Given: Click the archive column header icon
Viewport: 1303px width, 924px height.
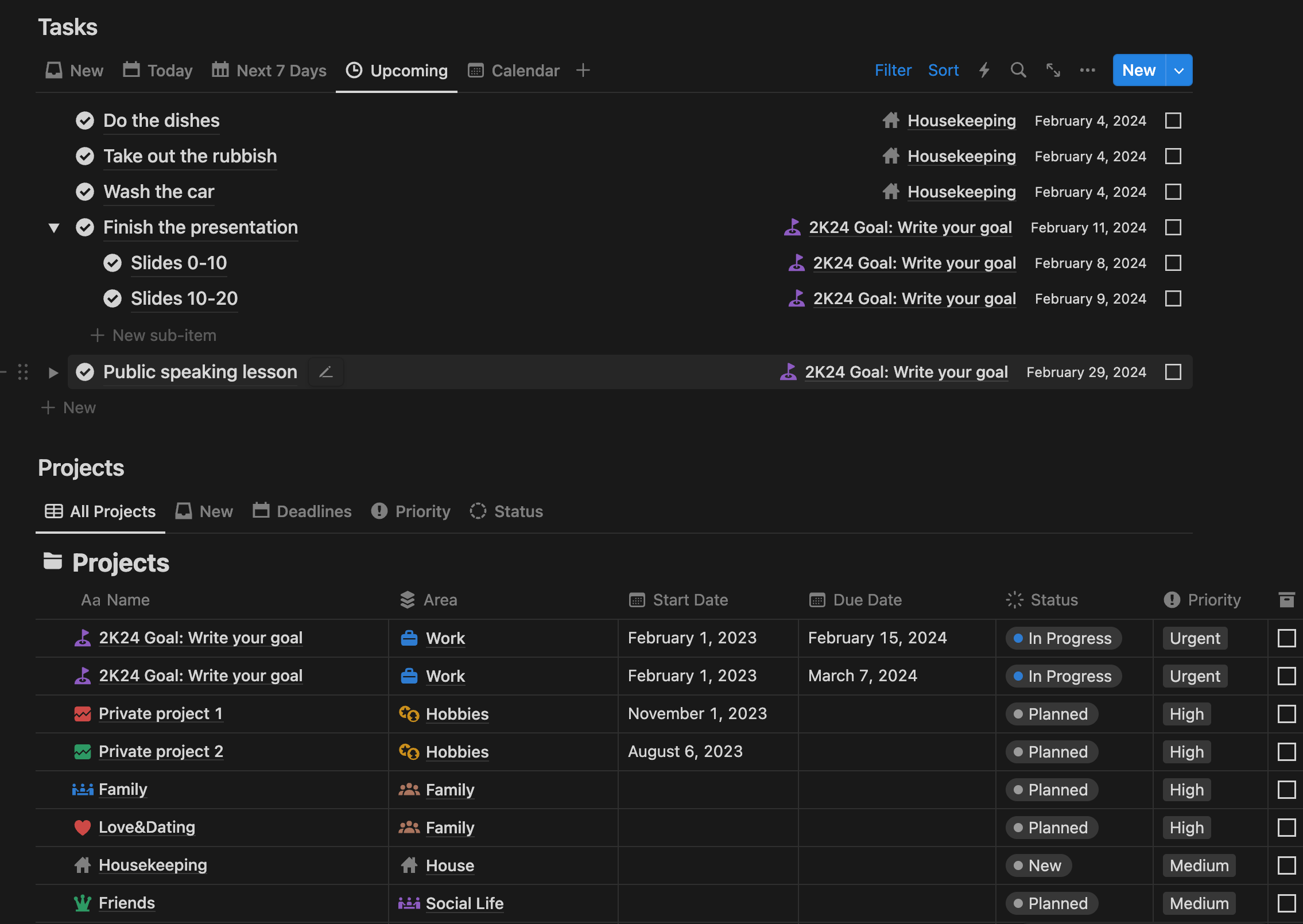Looking at the screenshot, I should click(x=1286, y=600).
